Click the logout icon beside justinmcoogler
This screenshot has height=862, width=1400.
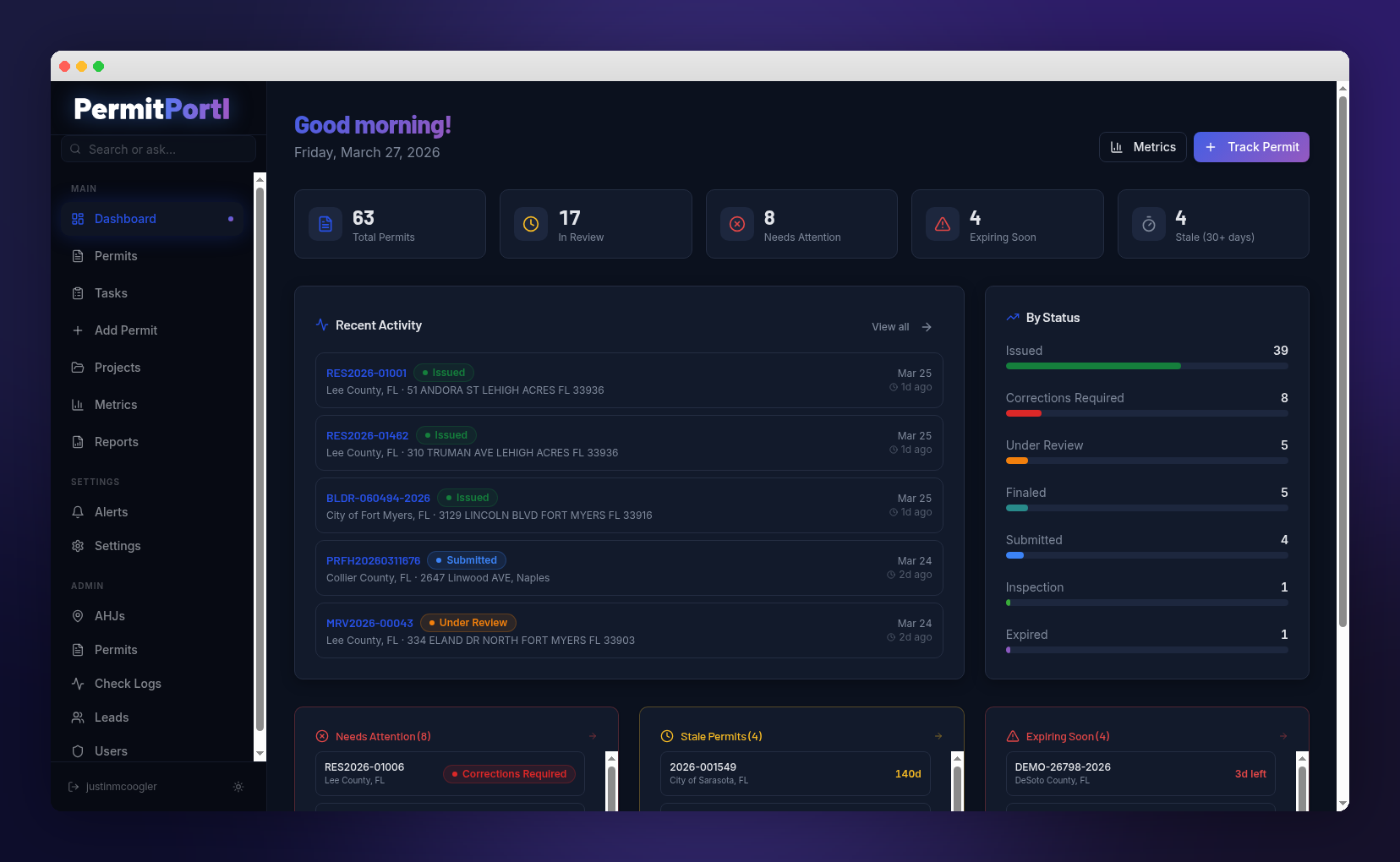point(74,787)
